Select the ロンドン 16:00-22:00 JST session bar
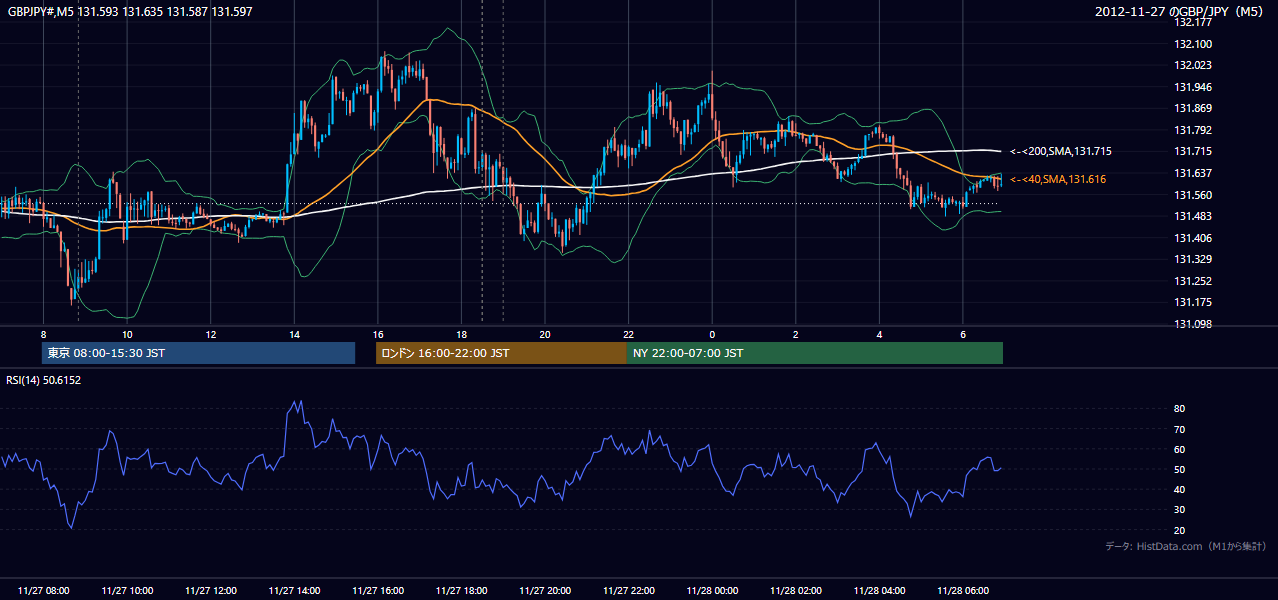Image resolution: width=1278 pixels, height=600 pixels. [501, 353]
